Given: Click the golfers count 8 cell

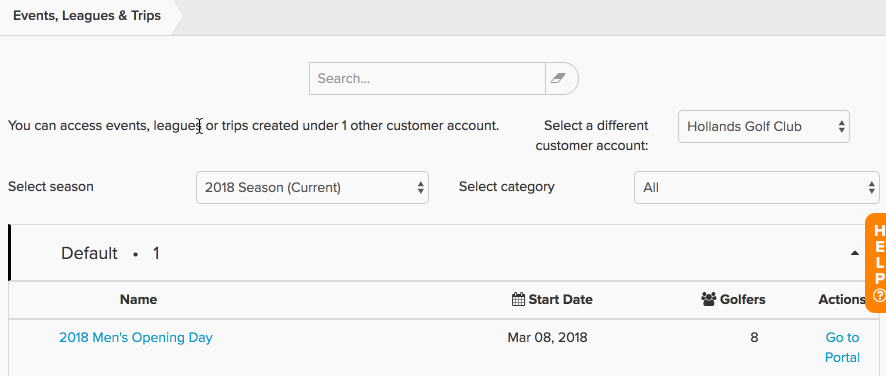Looking at the screenshot, I should point(754,338).
